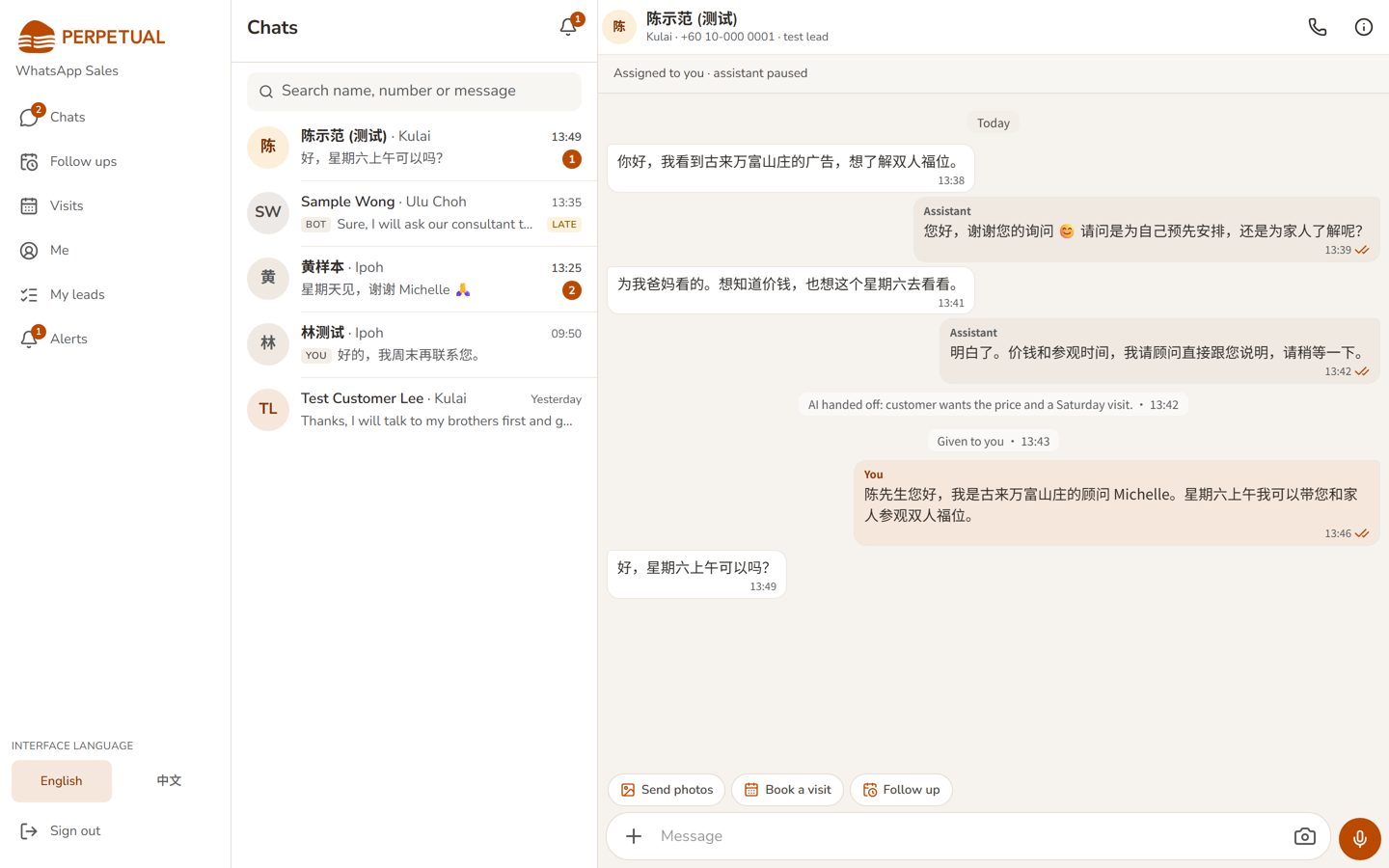Viewport: 1389px width, 868px height.
Task: Switch interface language to 中文
Action: (169, 781)
